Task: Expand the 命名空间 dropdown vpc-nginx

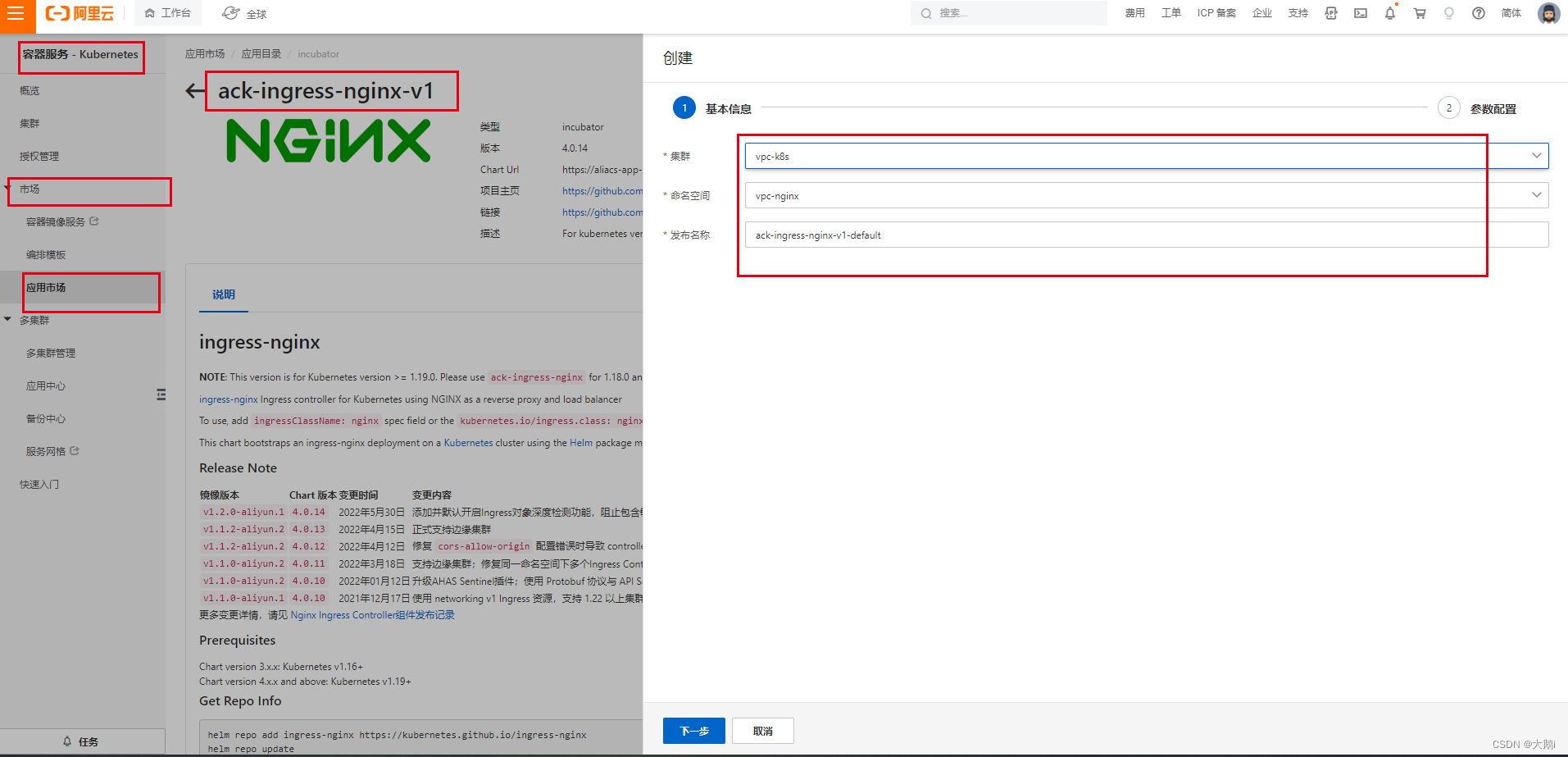Action: pyautogui.click(x=1147, y=195)
